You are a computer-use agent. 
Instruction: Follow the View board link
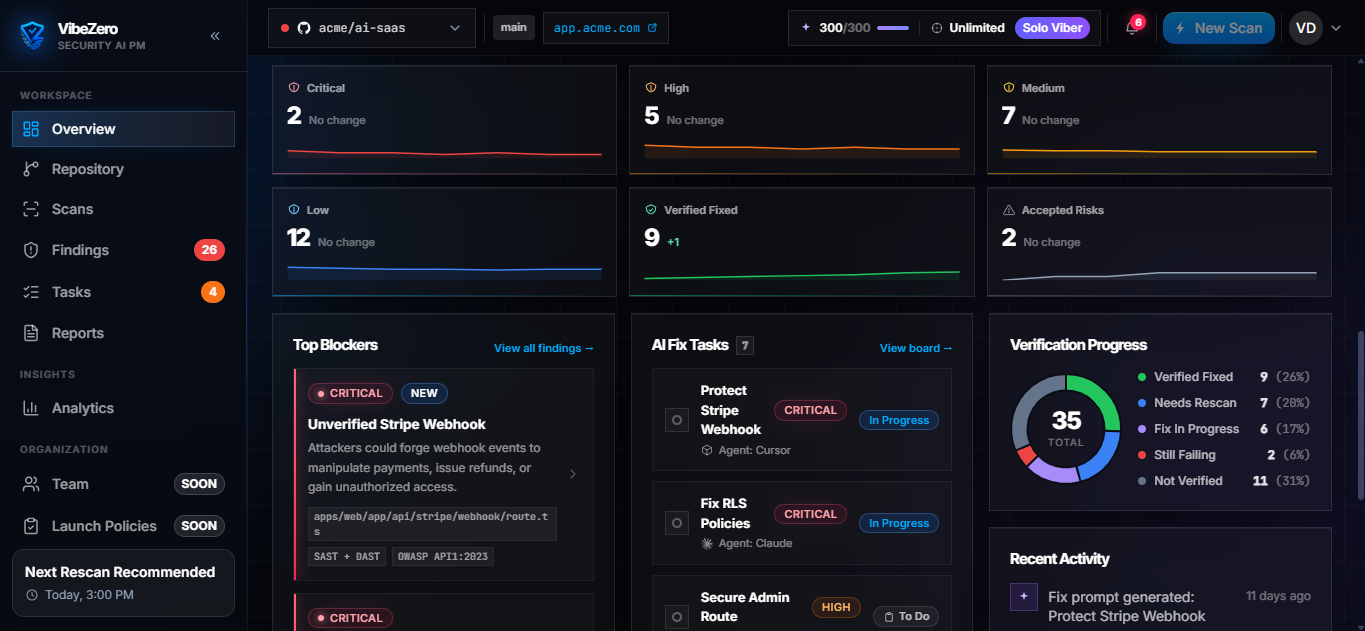tap(916, 348)
